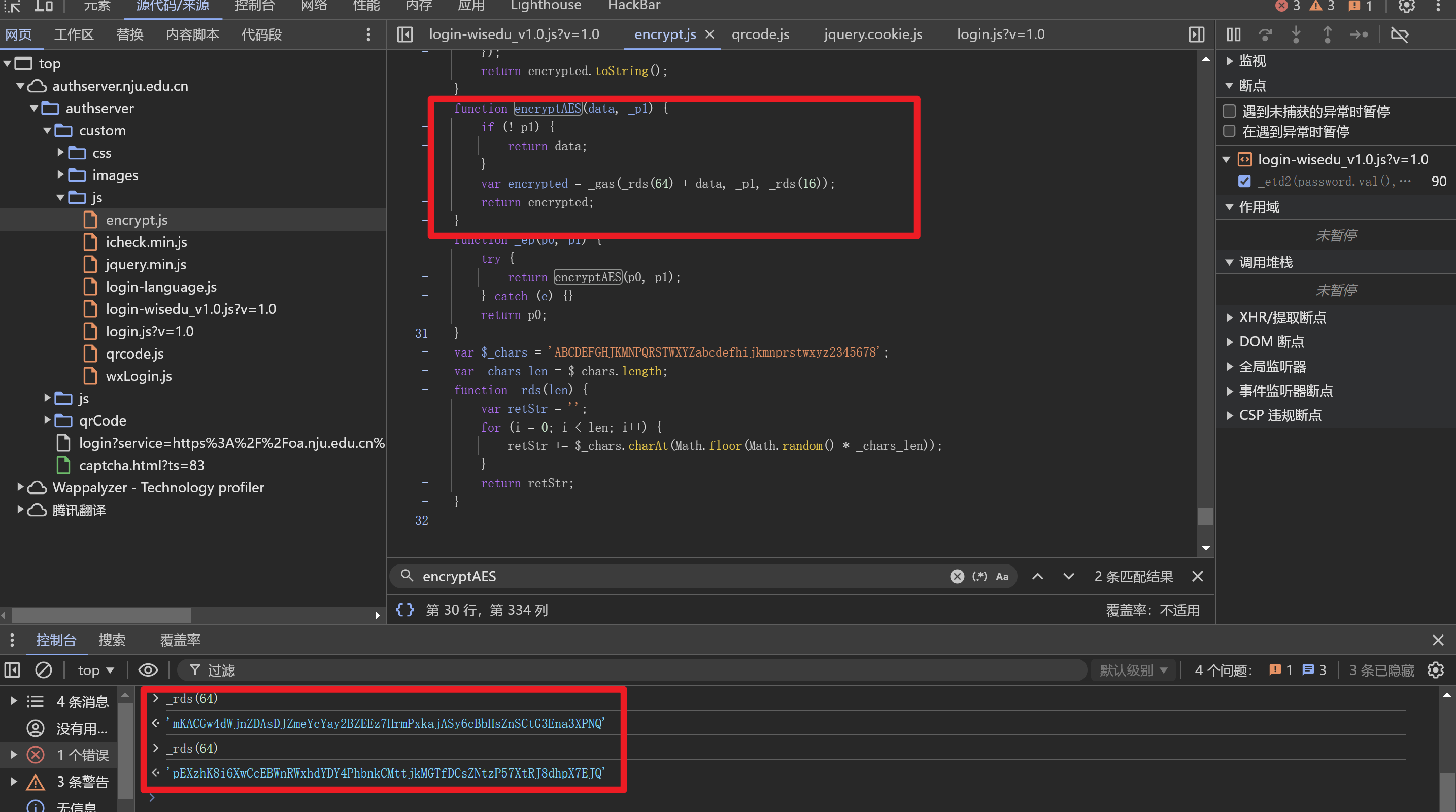Screen dimensions: 1456x812
Task: Open the top context selector dropdown
Action: point(96,670)
